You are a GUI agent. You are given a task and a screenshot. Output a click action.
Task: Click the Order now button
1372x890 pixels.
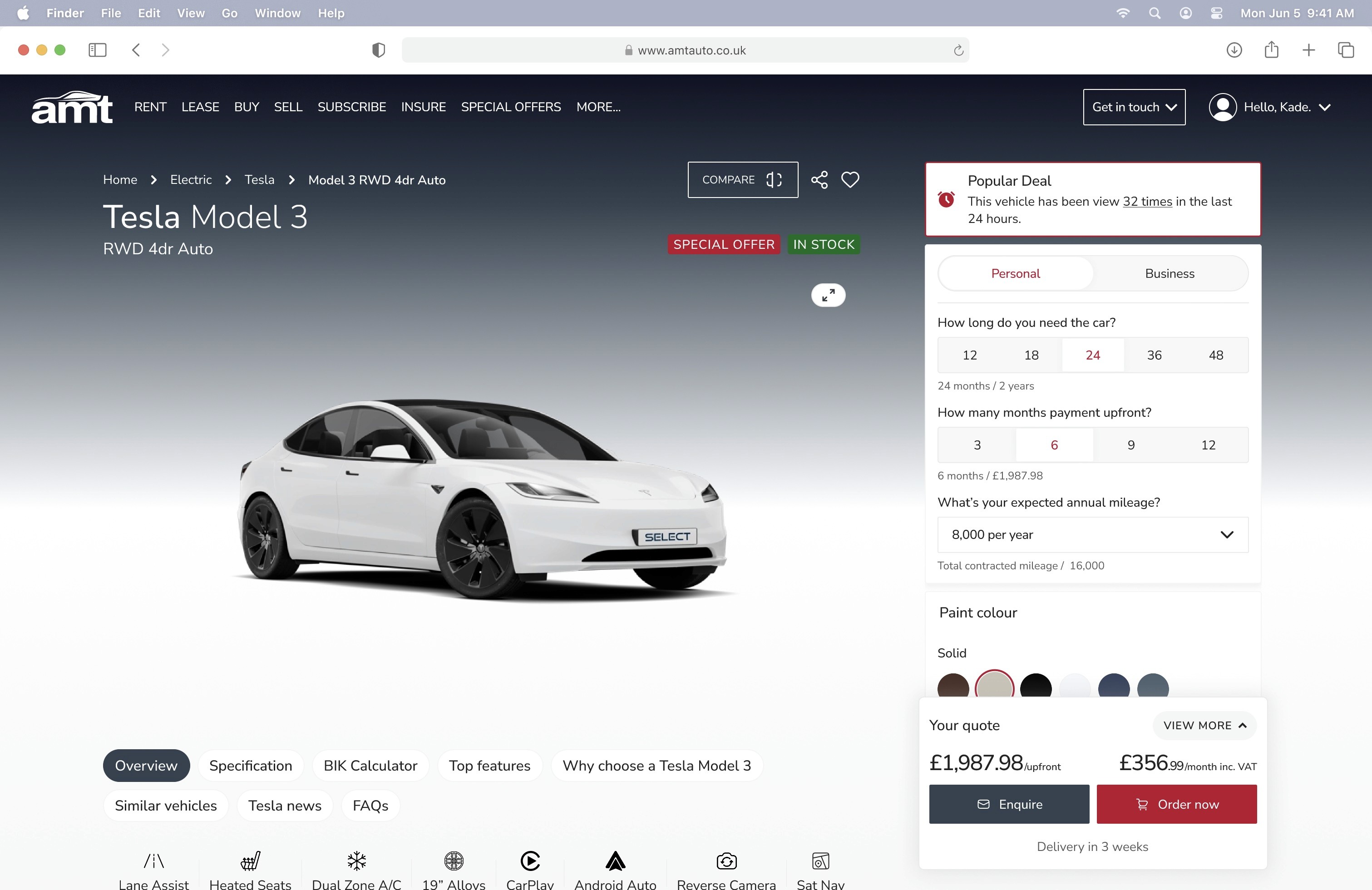(x=1177, y=805)
